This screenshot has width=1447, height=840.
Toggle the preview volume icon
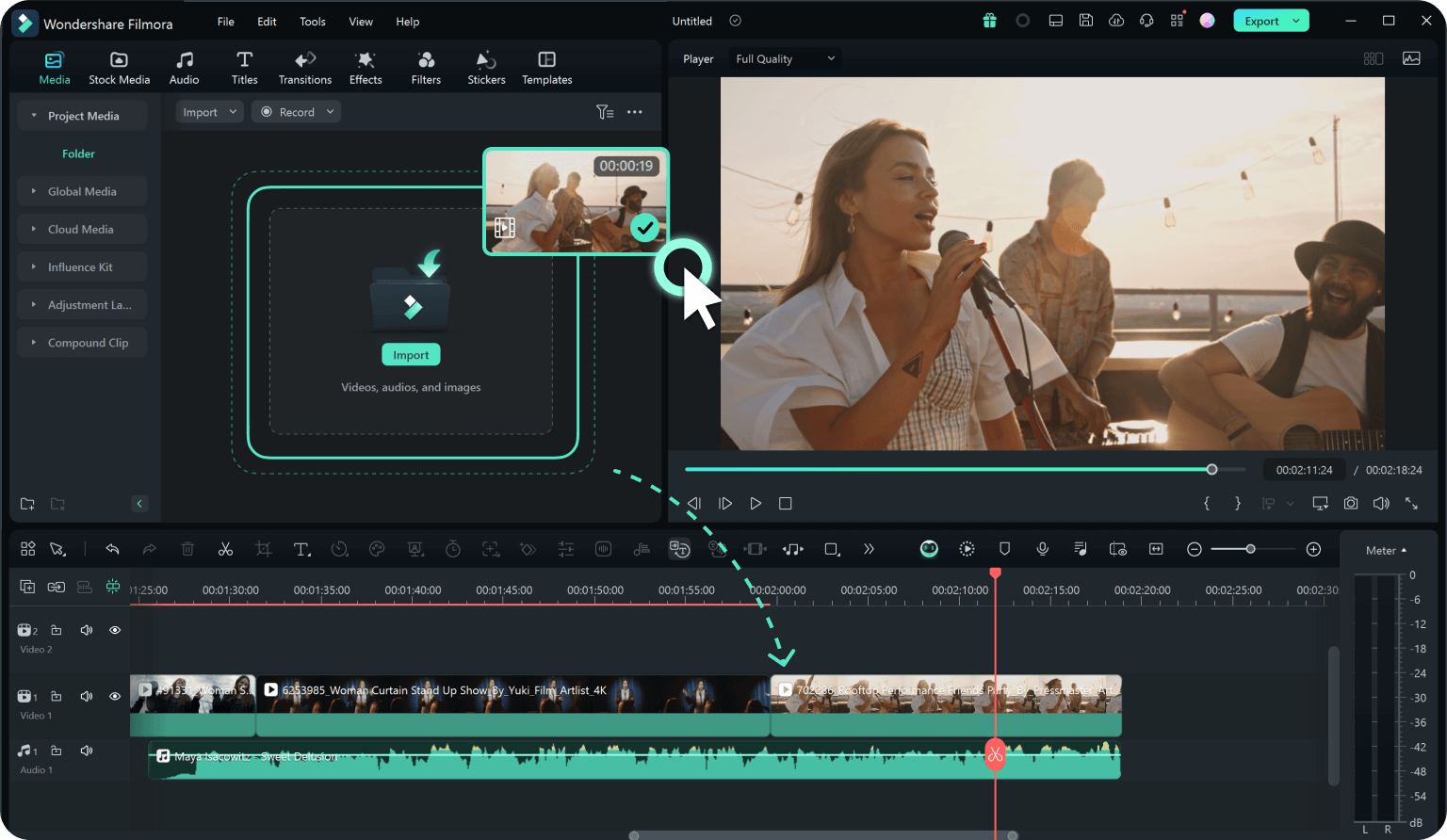click(x=1381, y=504)
